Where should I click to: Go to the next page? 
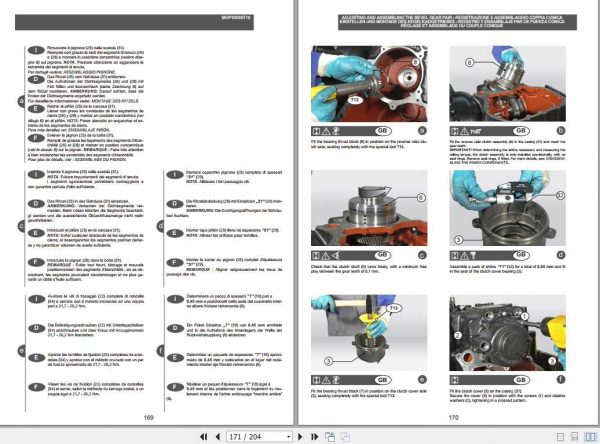pos(300,437)
